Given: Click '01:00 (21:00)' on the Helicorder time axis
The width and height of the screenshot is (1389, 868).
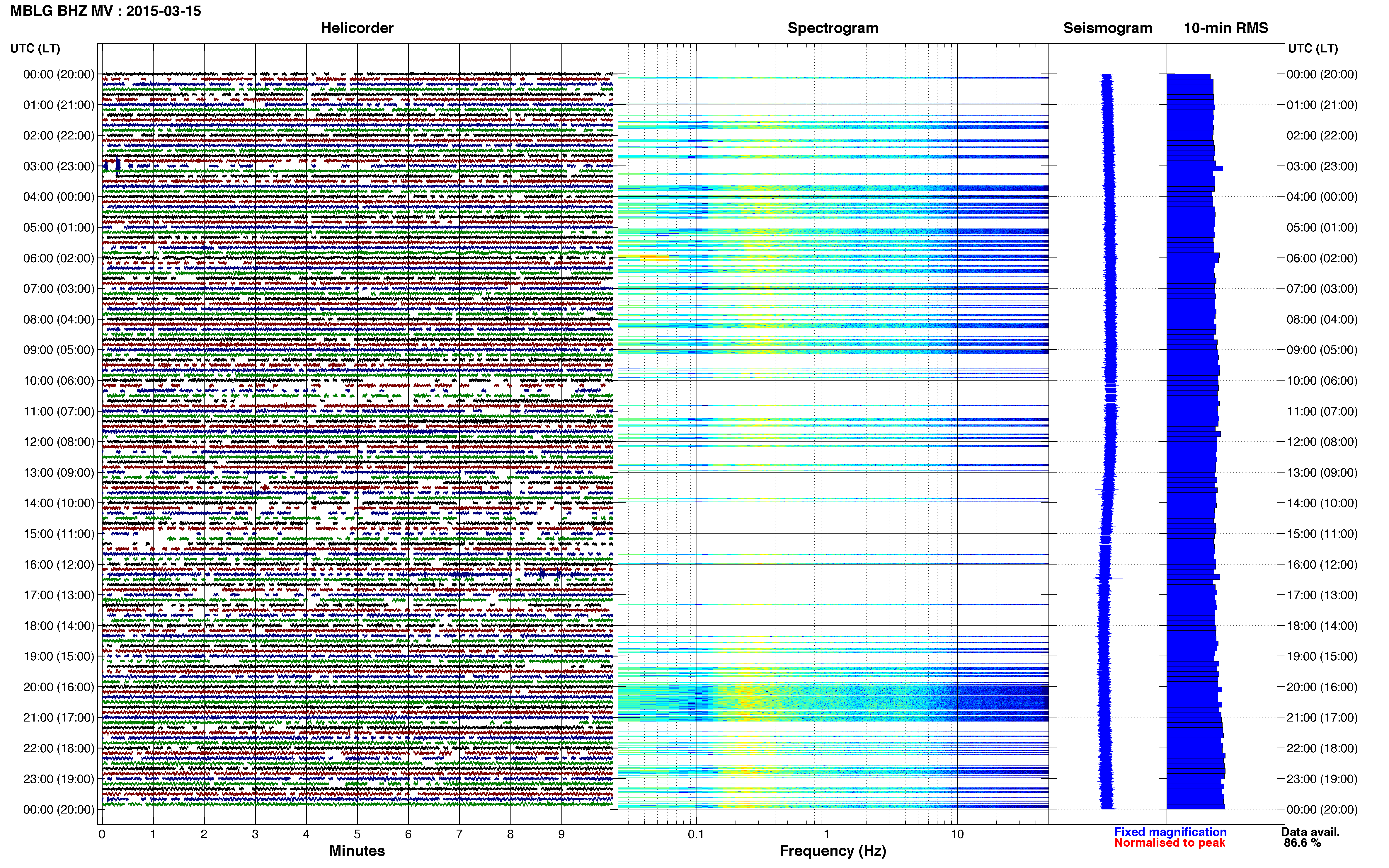Looking at the screenshot, I should click(x=59, y=105).
